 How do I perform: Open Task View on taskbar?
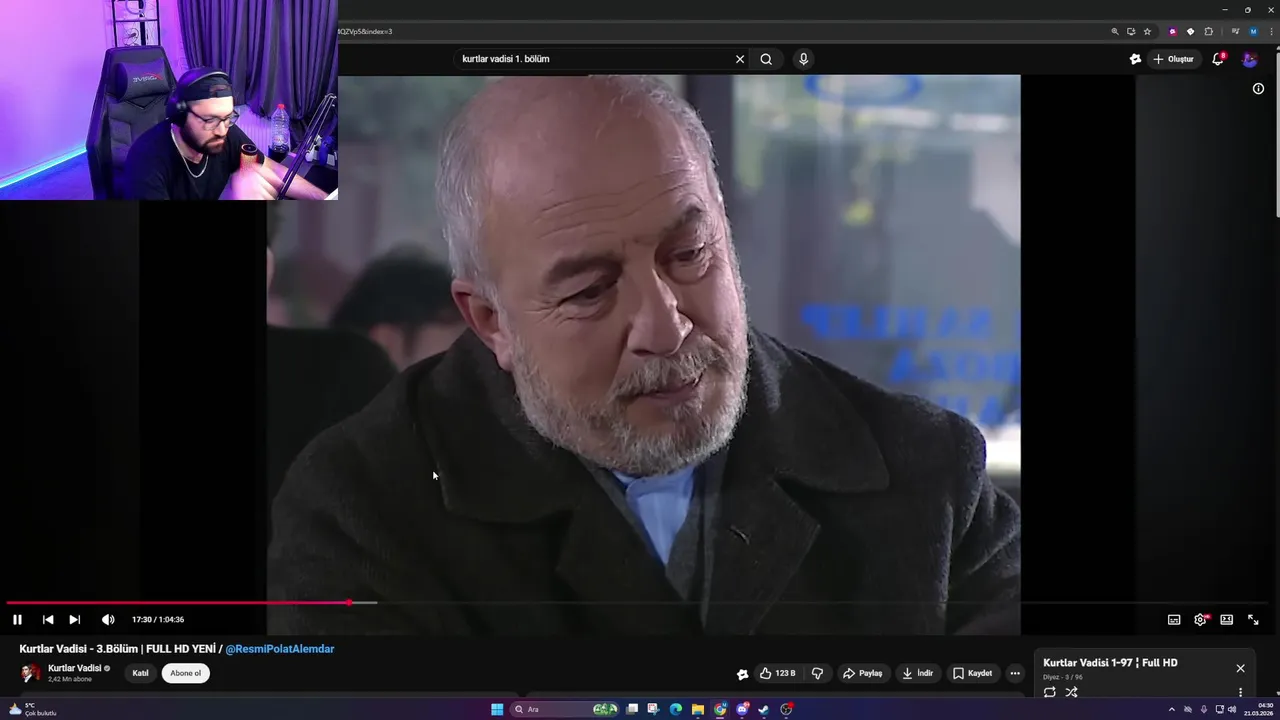(x=632, y=709)
